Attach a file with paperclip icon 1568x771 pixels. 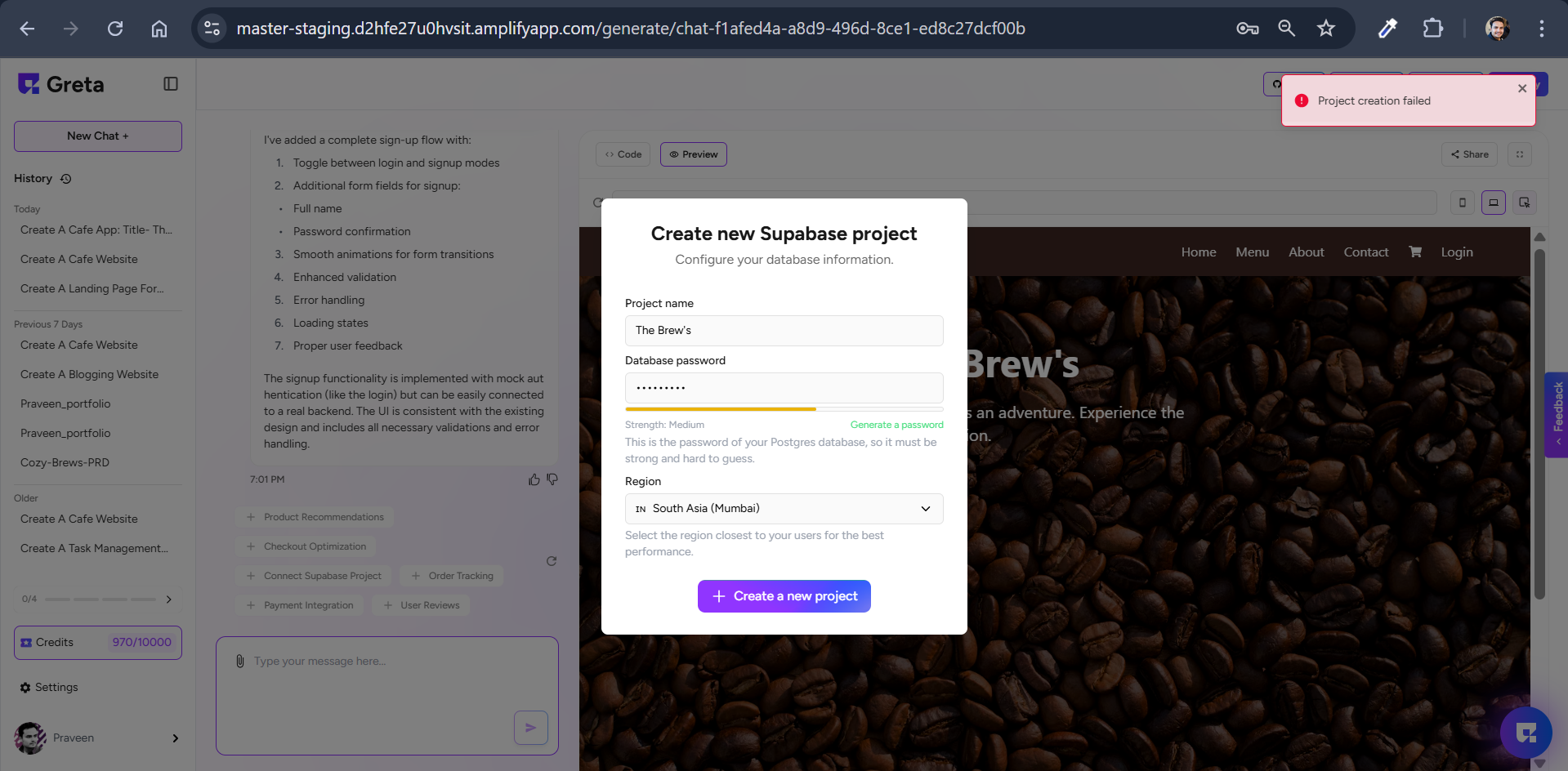[x=239, y=661]
